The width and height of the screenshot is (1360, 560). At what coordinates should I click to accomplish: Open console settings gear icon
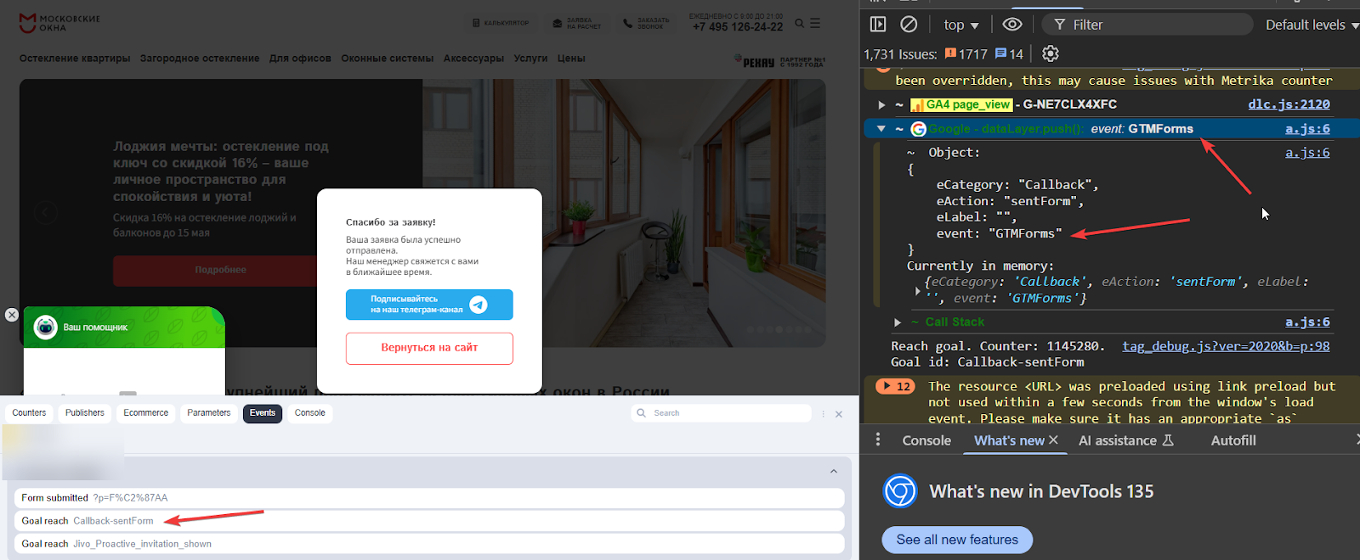click(x=1050, y=54)
